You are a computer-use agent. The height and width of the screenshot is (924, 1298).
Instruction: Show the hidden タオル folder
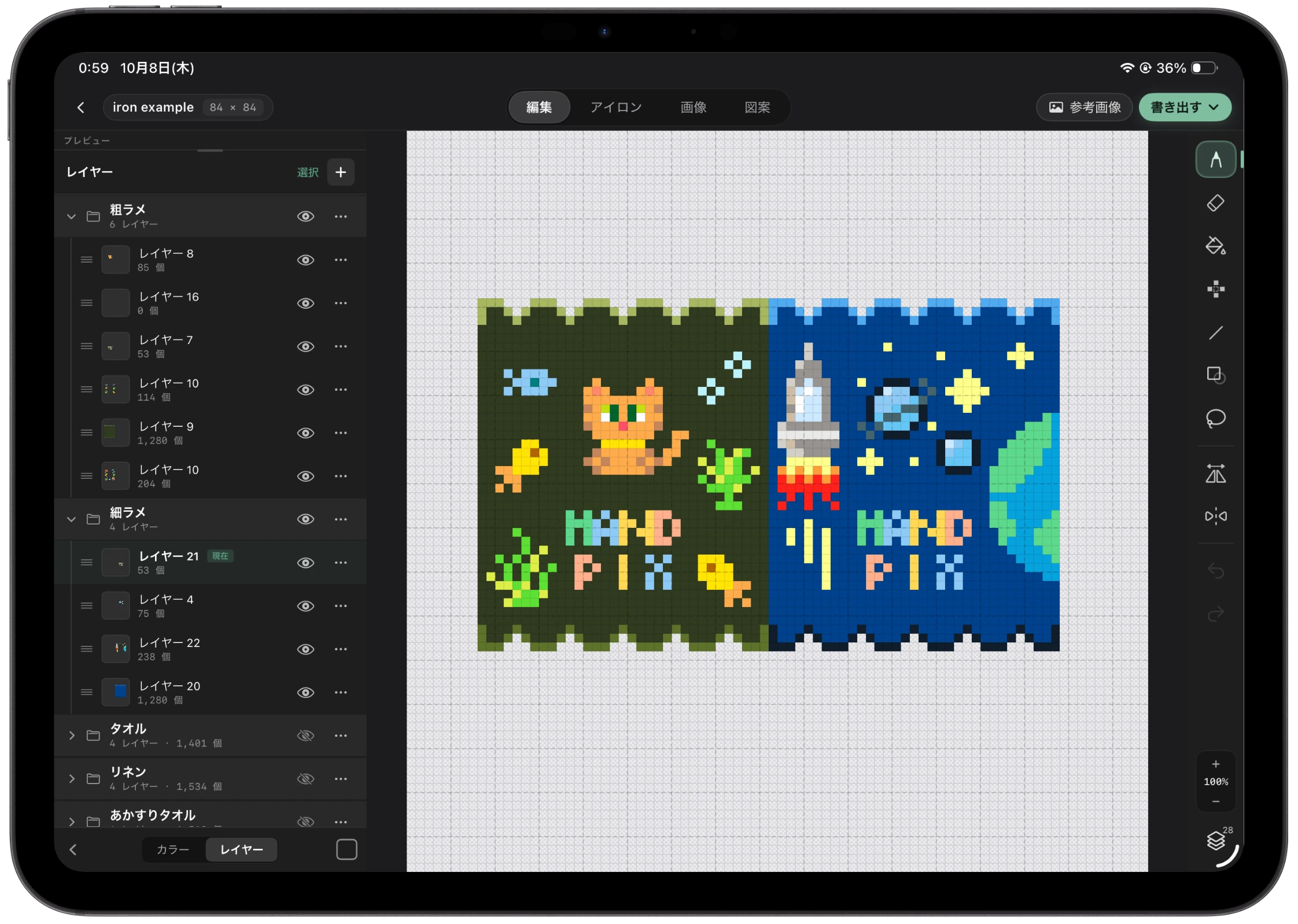tap(305, 735)
